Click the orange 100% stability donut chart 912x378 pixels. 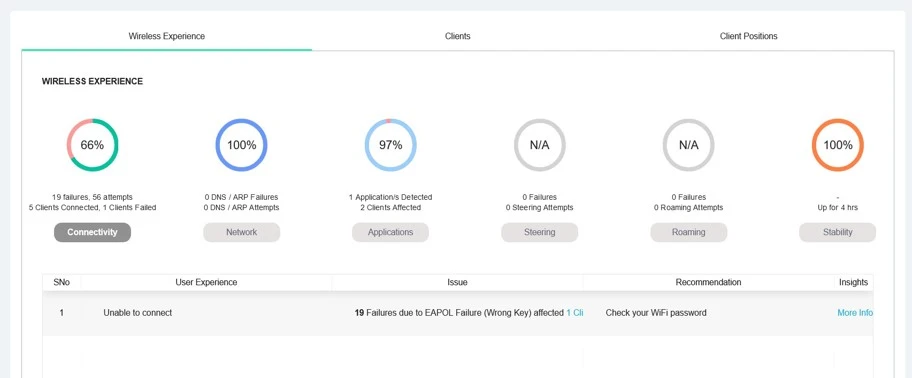tap(838, 145)
